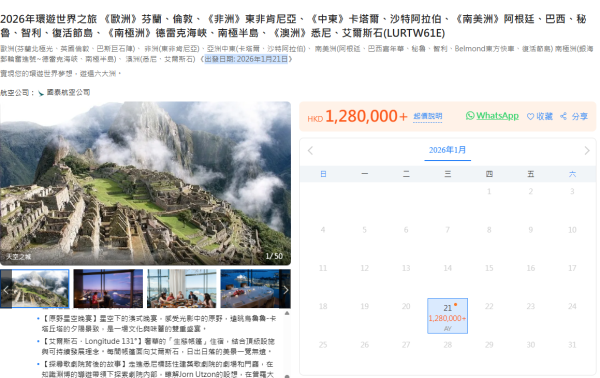This screenshot has height=378, width=600.
Task: Click the 天空之城 photo caption
Action: click(19, 257)
